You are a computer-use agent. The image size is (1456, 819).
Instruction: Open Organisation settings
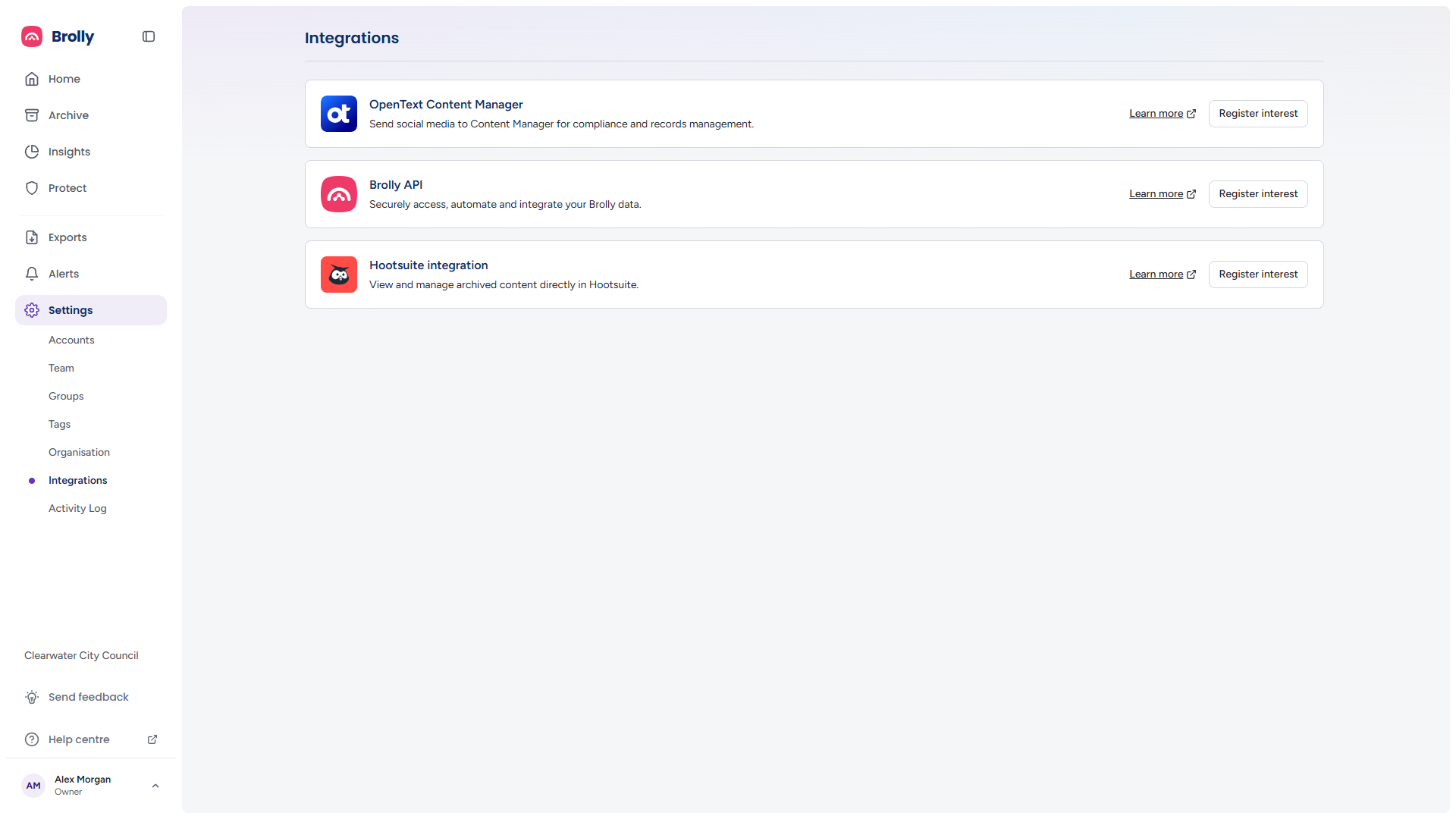[79, 452]
